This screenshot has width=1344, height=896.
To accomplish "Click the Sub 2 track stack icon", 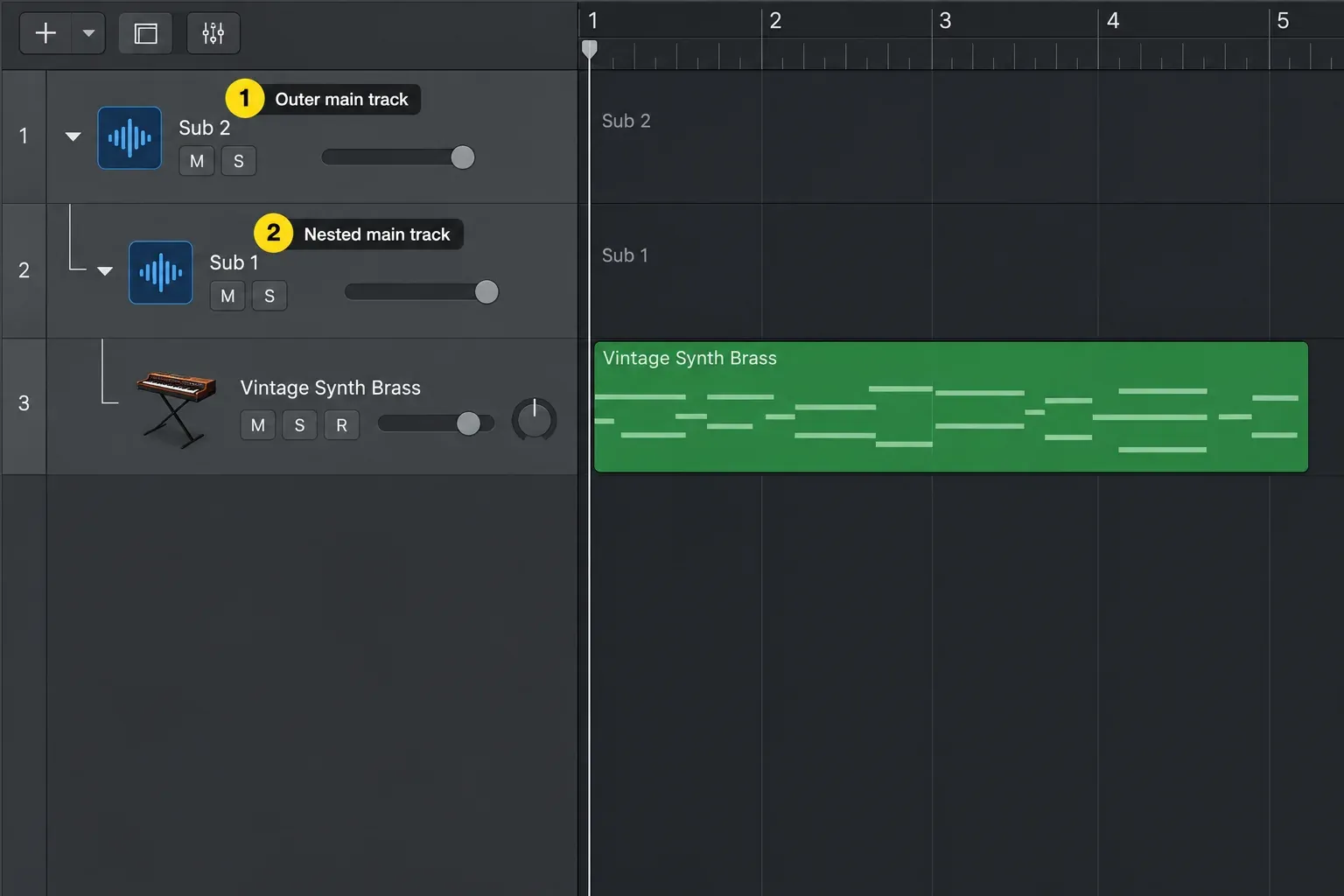I will coord(129,137).
